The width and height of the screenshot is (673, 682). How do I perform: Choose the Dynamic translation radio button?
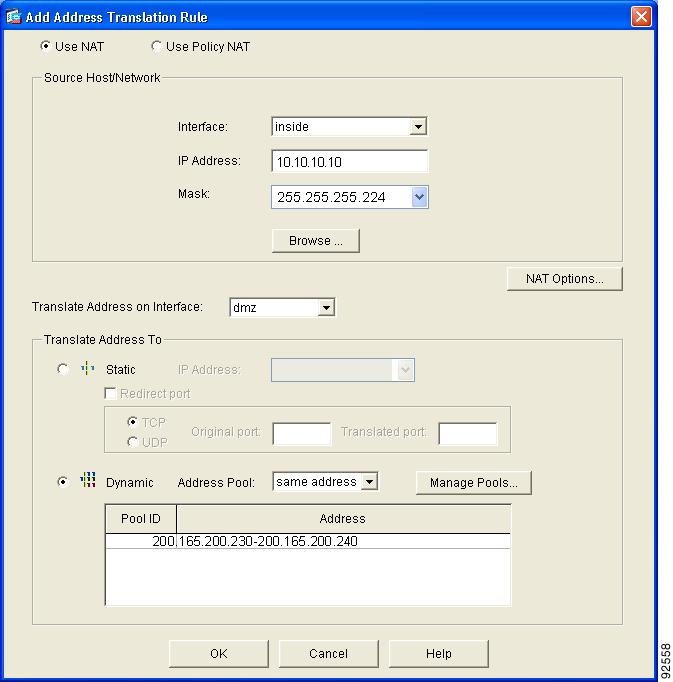tap(63, 482)
